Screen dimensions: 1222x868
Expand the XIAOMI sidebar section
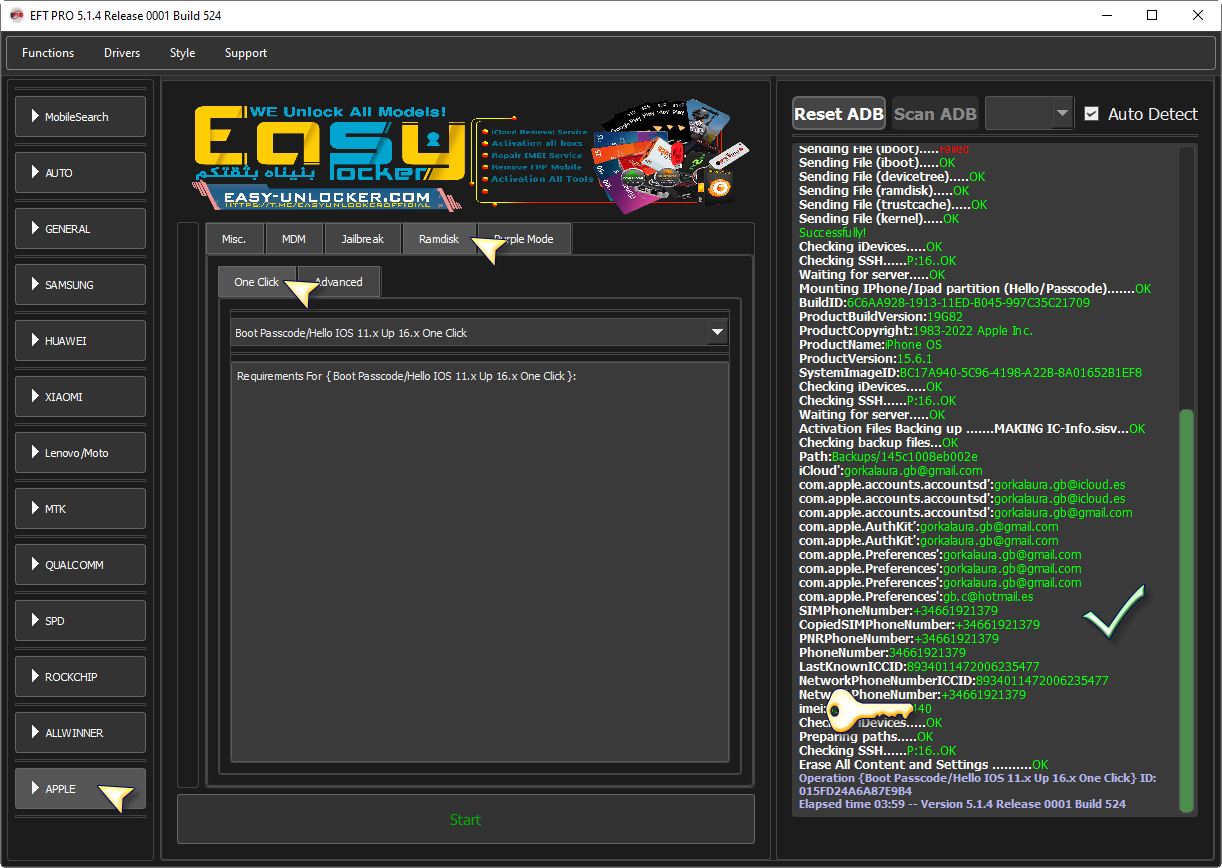[x=81, y=397]
